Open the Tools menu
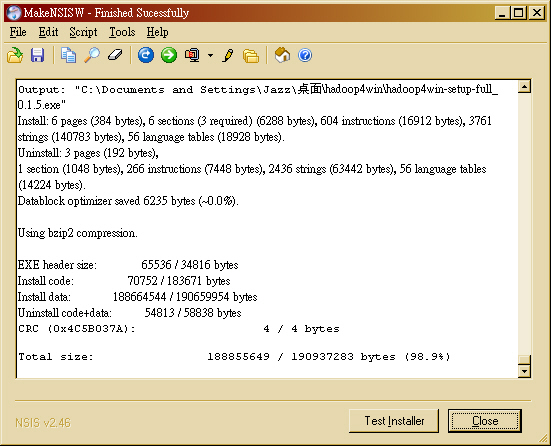The height and width of the screenshot is (446, 551). (122, 32)
